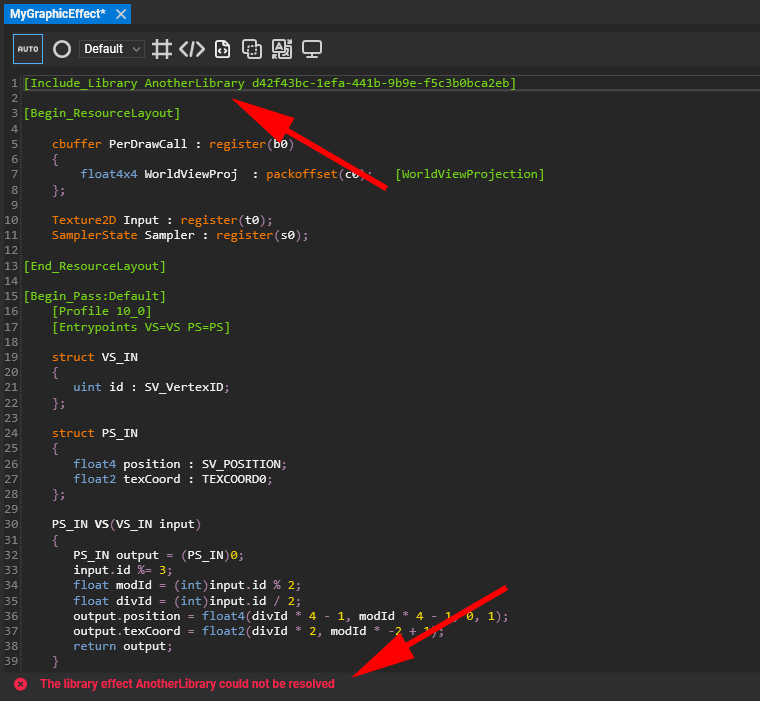Click the grid hash icon in toolbar
Screen dimensions: 760x701
pos(162,49)
